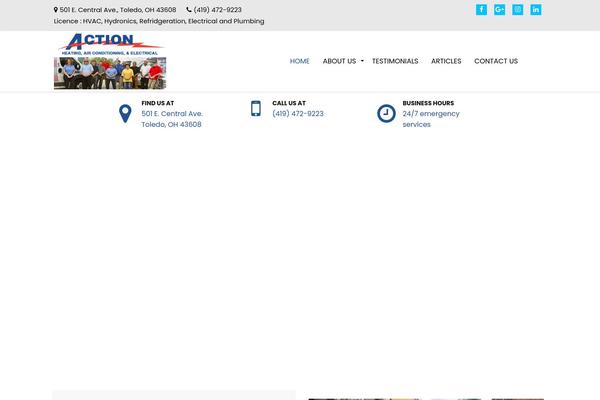Go to the Contact Us page

496,61
